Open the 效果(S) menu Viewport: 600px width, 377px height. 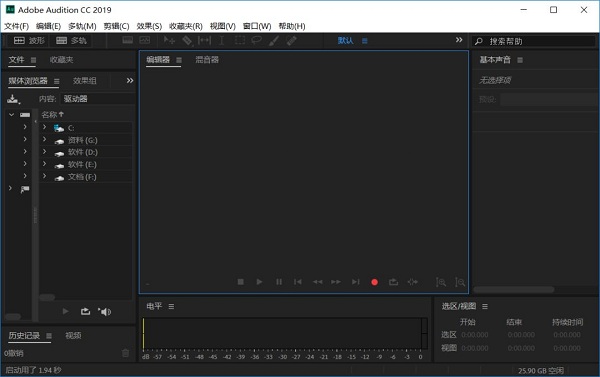tap(149, 26)
